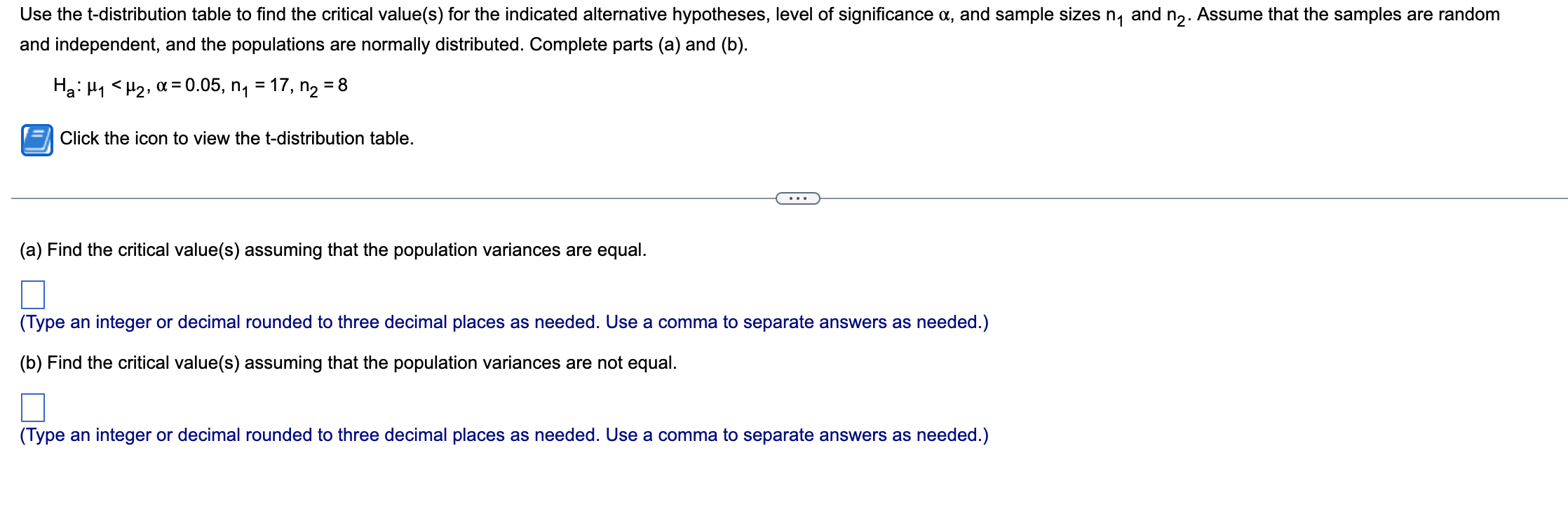This screenshot has width=1568, height=523.
Task: Click the blue instruction text below part (b) box
Action: 503,435
